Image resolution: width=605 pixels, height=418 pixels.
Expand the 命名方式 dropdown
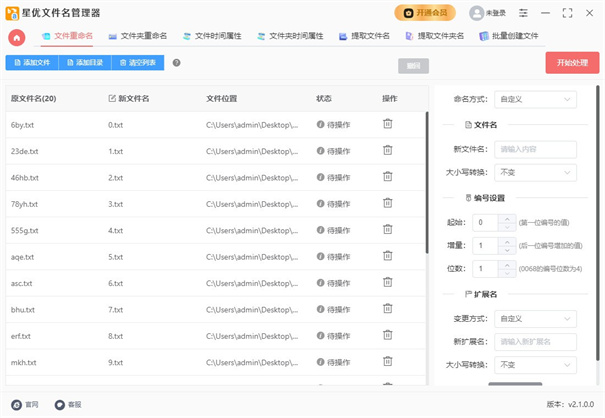536,99
